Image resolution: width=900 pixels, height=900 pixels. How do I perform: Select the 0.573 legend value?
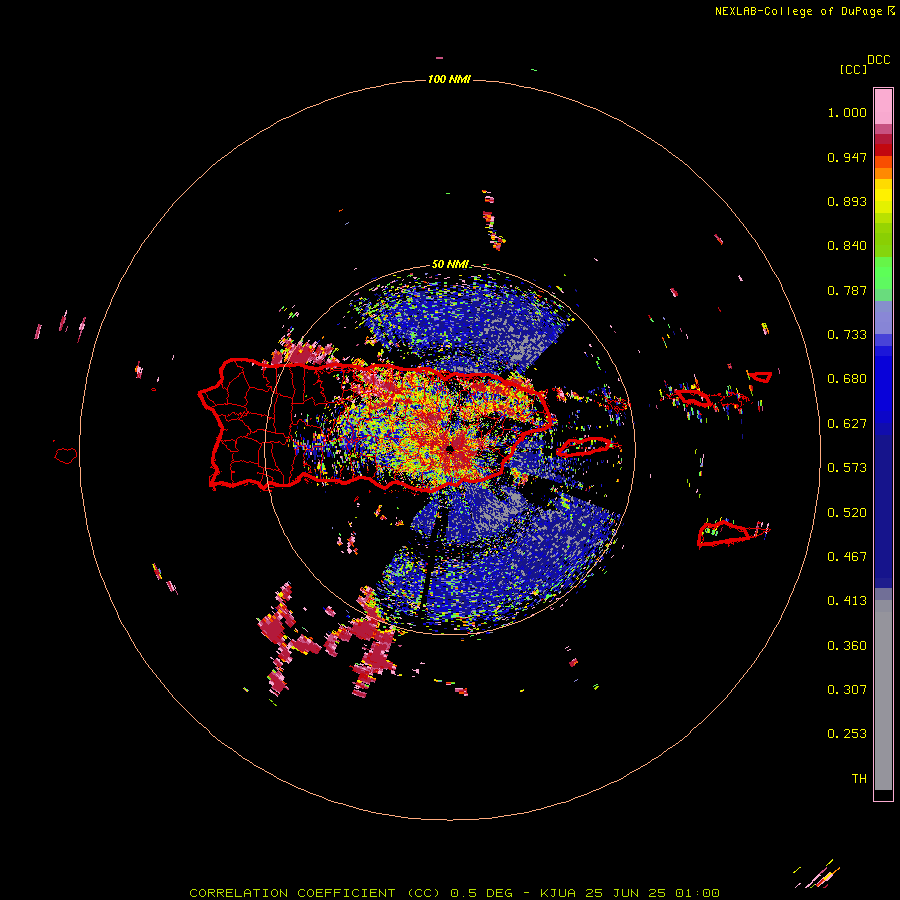(x=847, y=468)
